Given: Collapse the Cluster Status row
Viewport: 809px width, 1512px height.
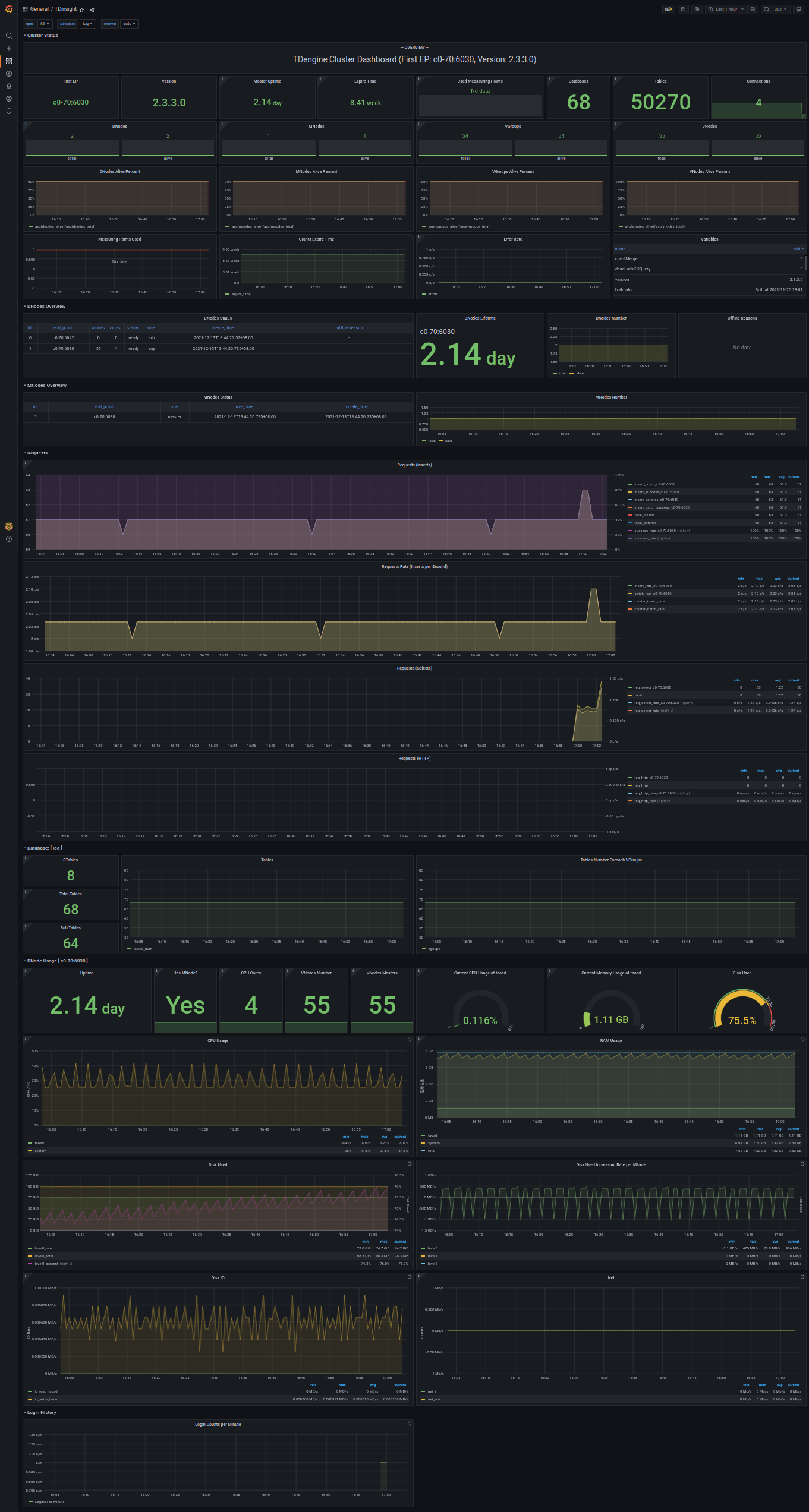Looking at the screenshot, I should click(42, 36).
